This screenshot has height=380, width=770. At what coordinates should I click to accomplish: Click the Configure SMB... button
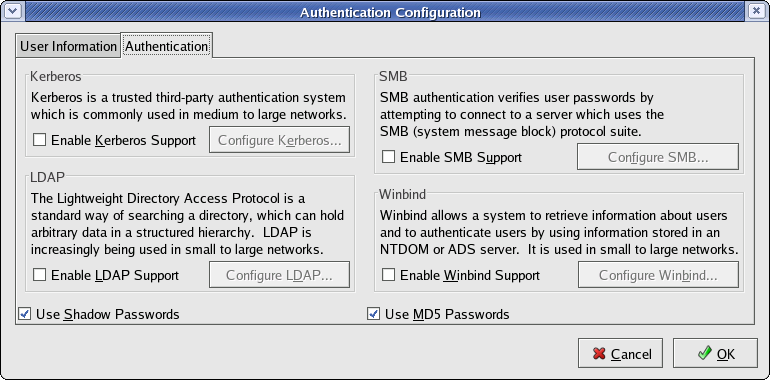click(658, 157)
